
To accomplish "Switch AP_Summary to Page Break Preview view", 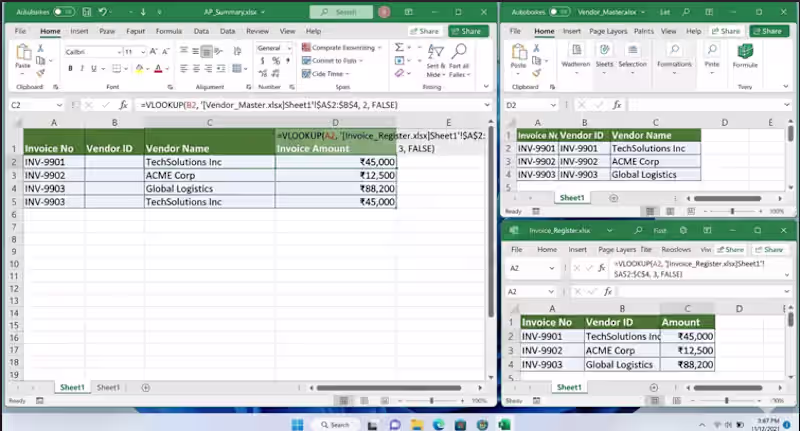I will click(x=385, y=401).
